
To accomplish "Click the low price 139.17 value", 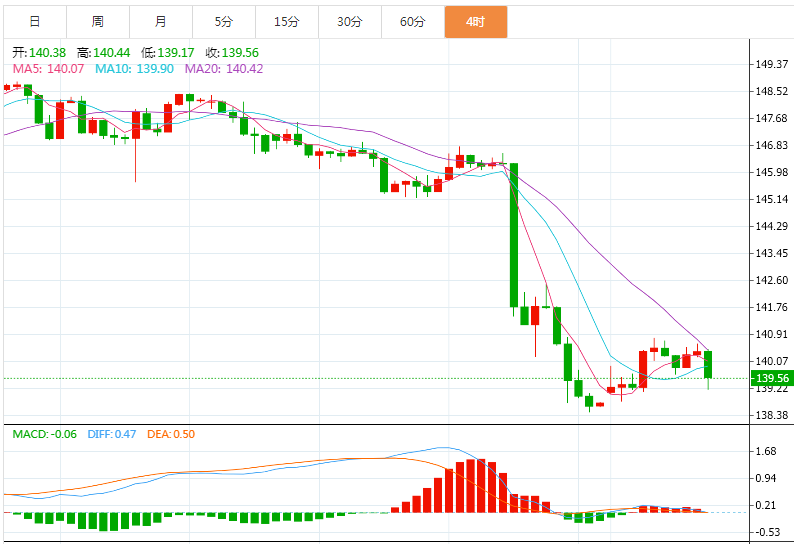I will coord(176,53).
